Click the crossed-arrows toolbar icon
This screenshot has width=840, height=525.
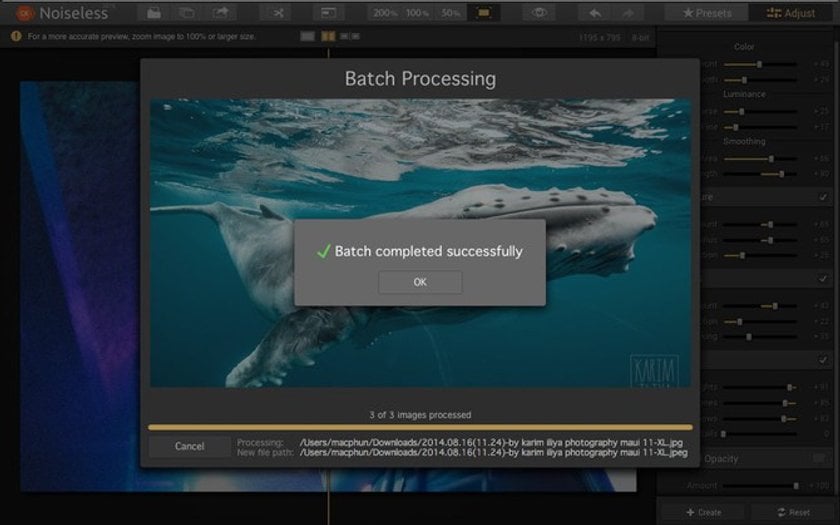(x=278, y=13)
